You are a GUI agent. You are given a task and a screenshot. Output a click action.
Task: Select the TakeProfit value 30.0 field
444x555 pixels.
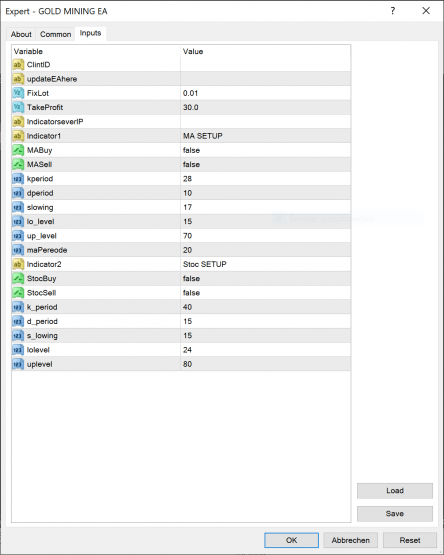click(266, 107)
